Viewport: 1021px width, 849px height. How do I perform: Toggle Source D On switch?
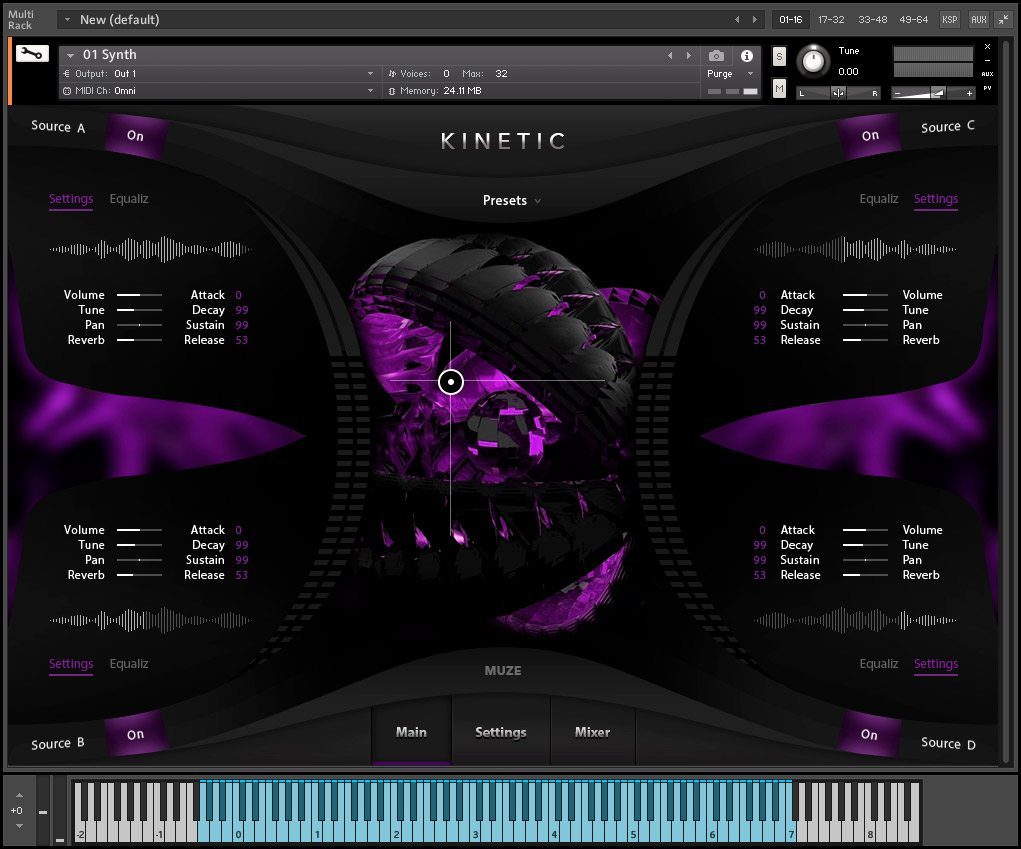pyautogui.click(x=869, y=735)
